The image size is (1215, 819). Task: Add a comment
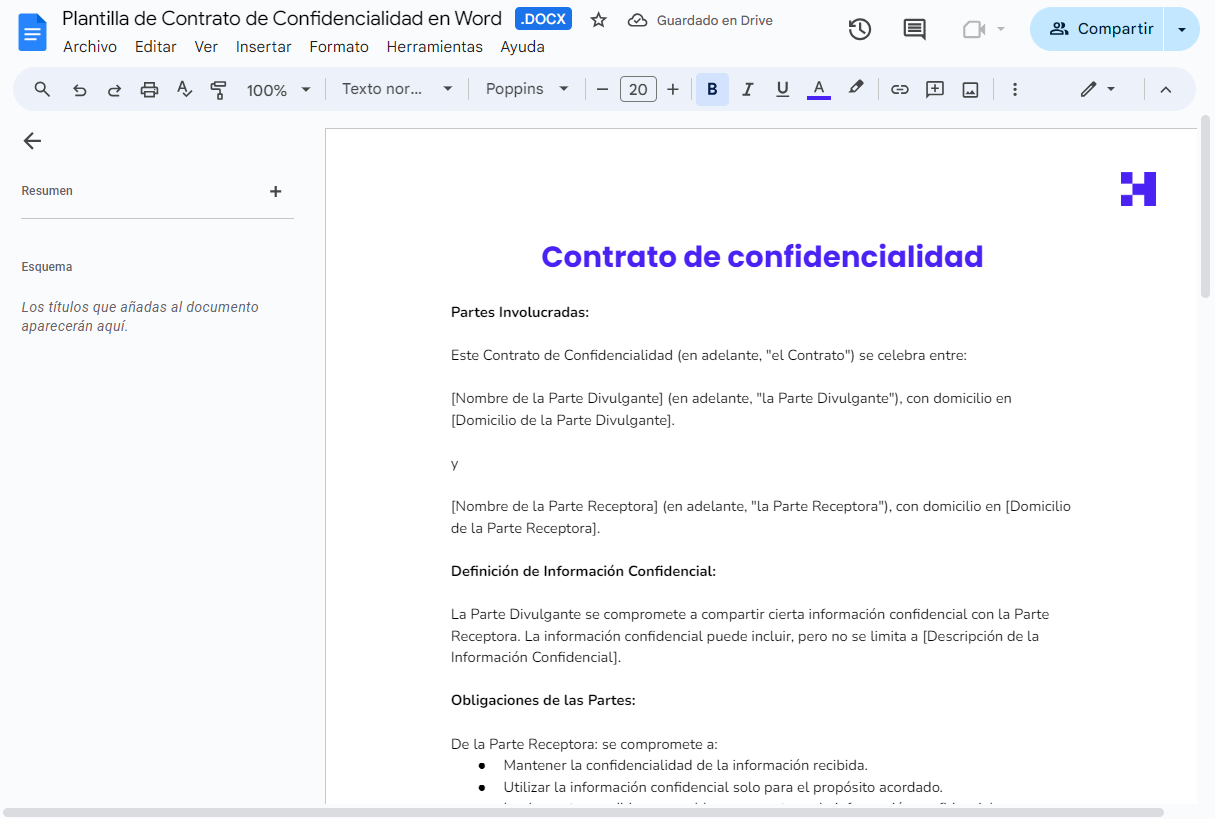(934, 89)
